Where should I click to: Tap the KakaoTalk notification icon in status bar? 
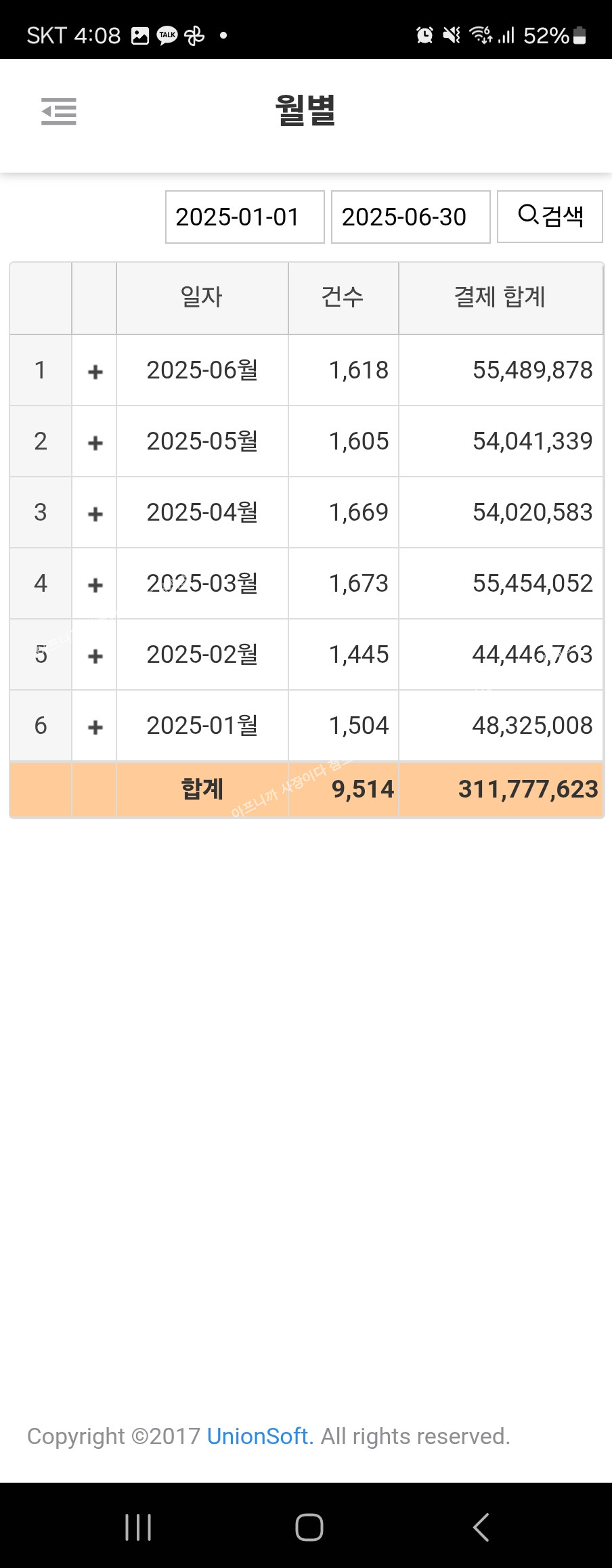coord(167,35)
